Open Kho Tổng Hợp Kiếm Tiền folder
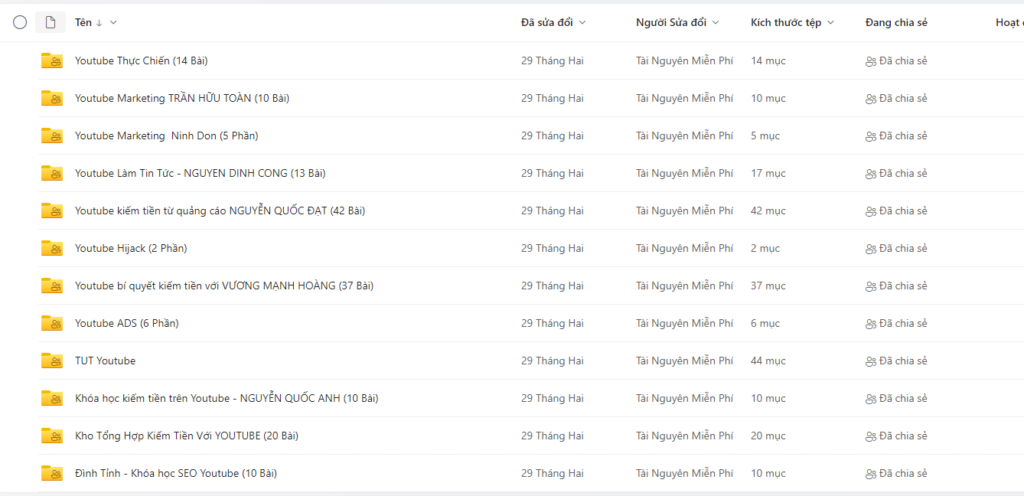 tap(186, 436)
